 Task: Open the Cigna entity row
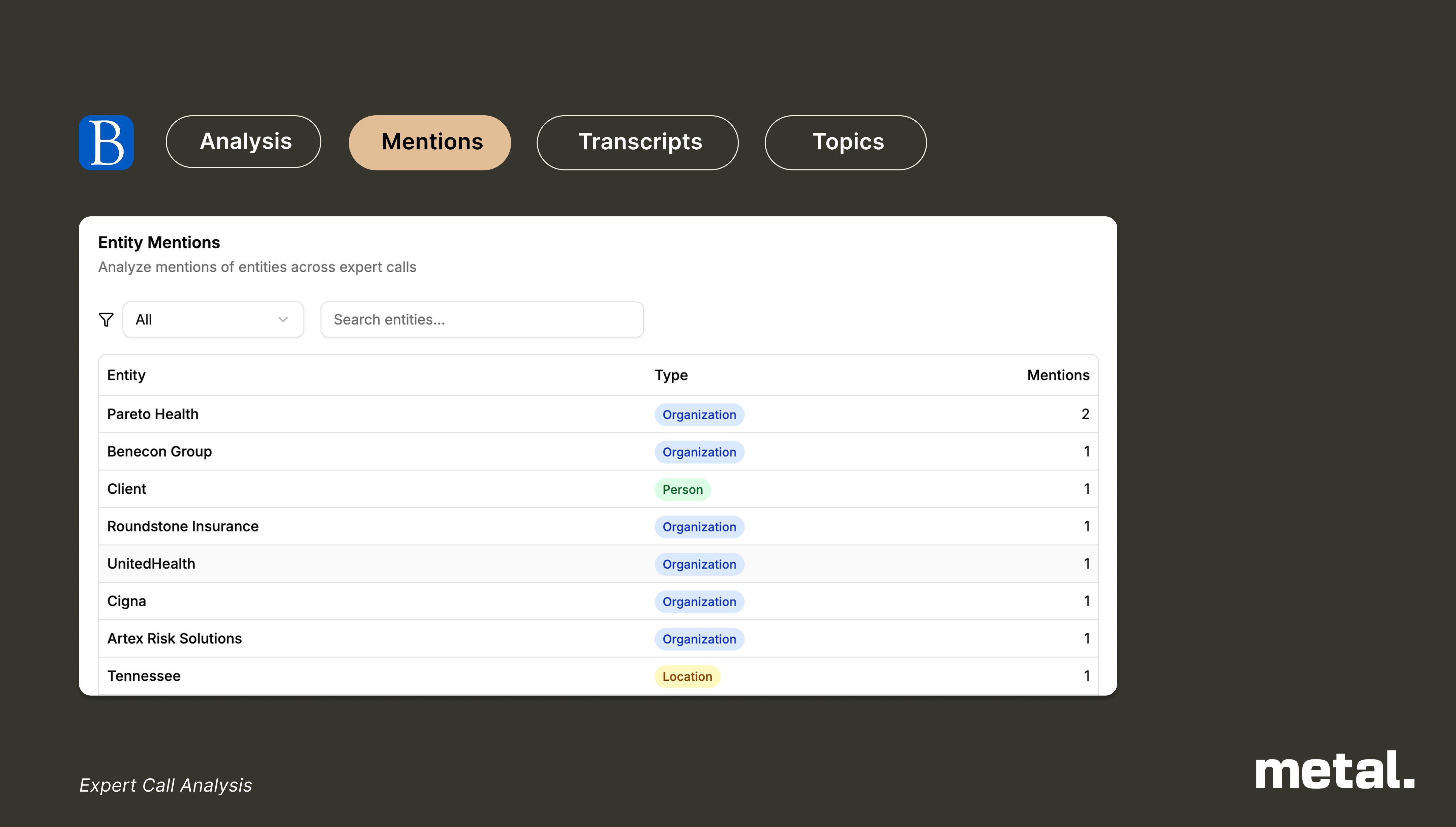599,601
